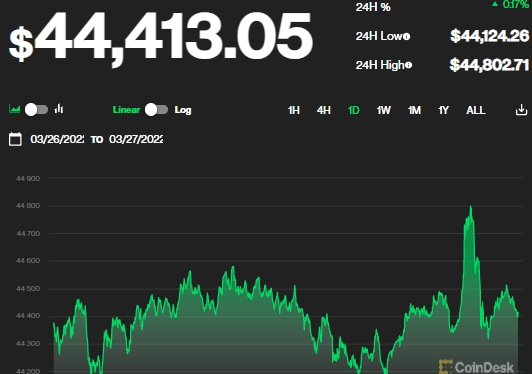This screenshot has height=374, width=532.
Task: Switch to the 1H timeframe
Action: pyautogui.click(x=294, y=110)
